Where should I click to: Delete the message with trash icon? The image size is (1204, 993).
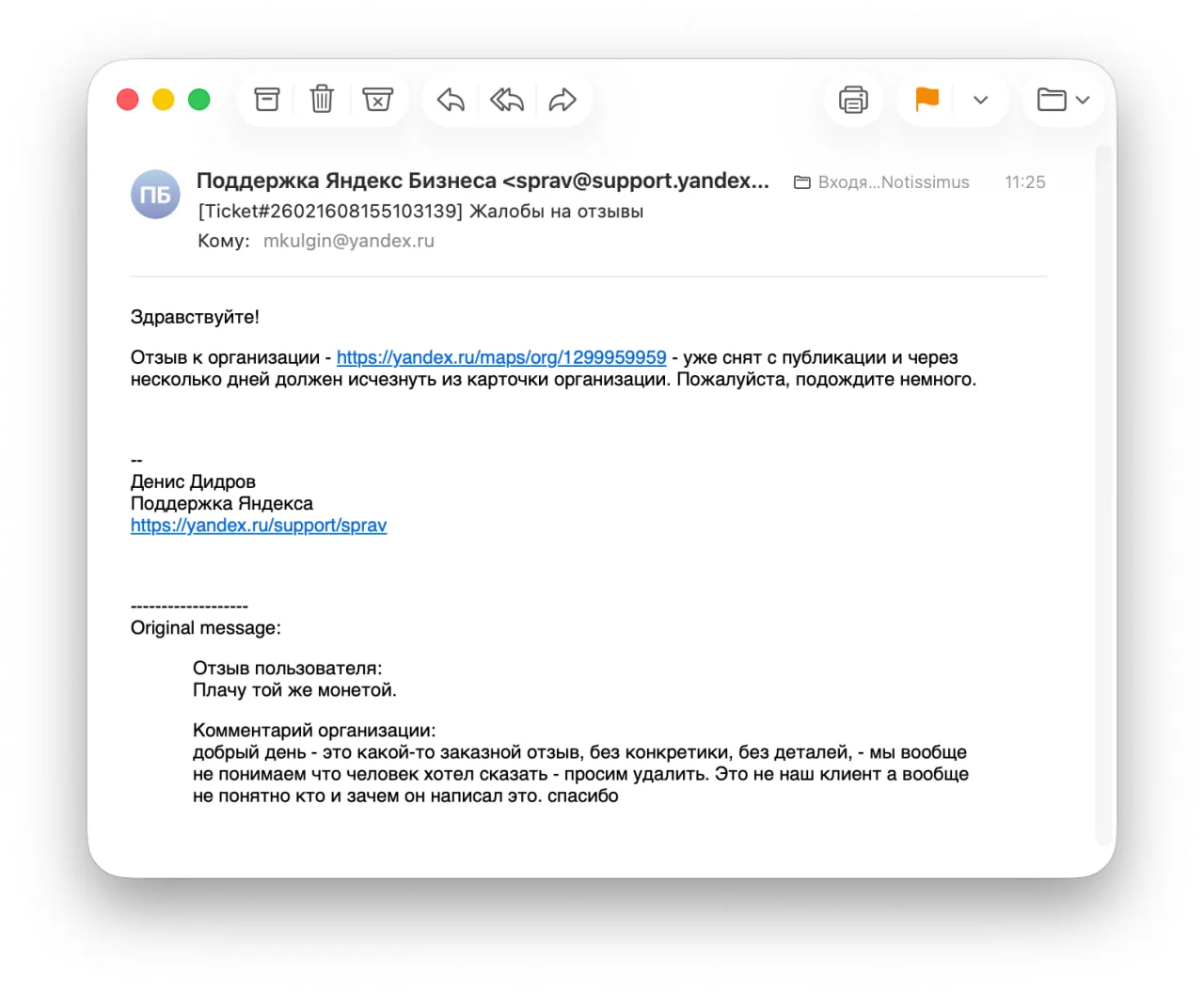(x=322, y=100)
